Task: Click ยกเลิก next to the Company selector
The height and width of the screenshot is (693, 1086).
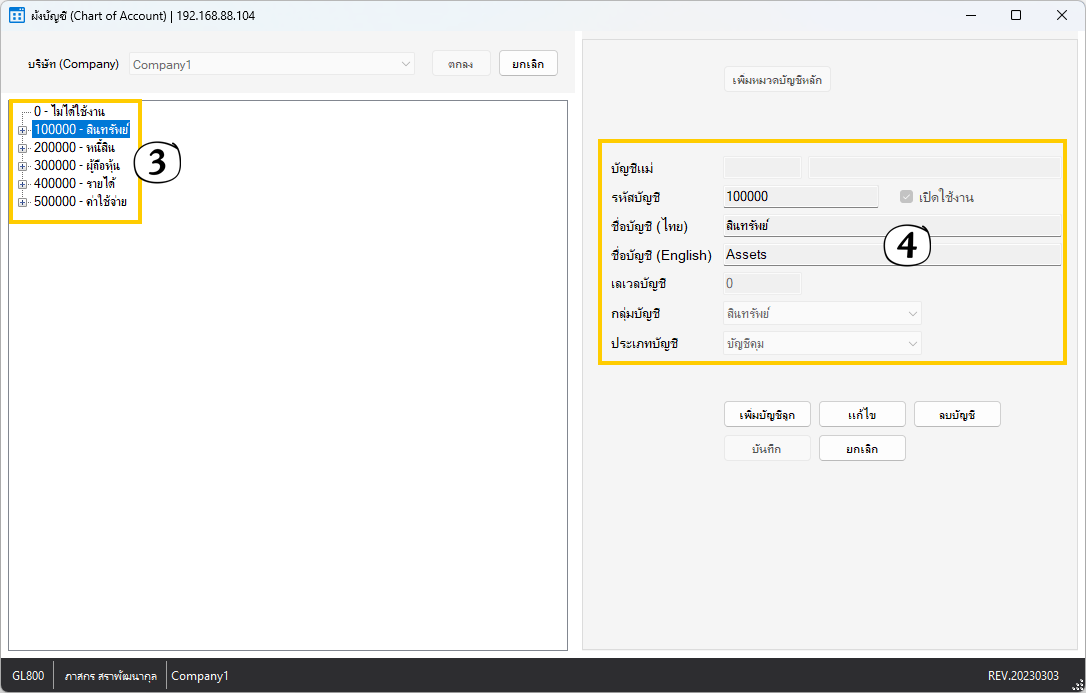Action: coord(528,64)
